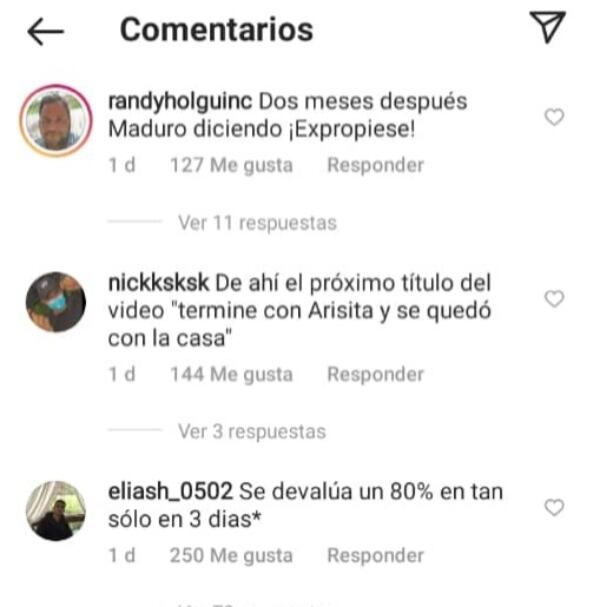
Task: Open the share paper-plane icon
Action: point(548,27)
